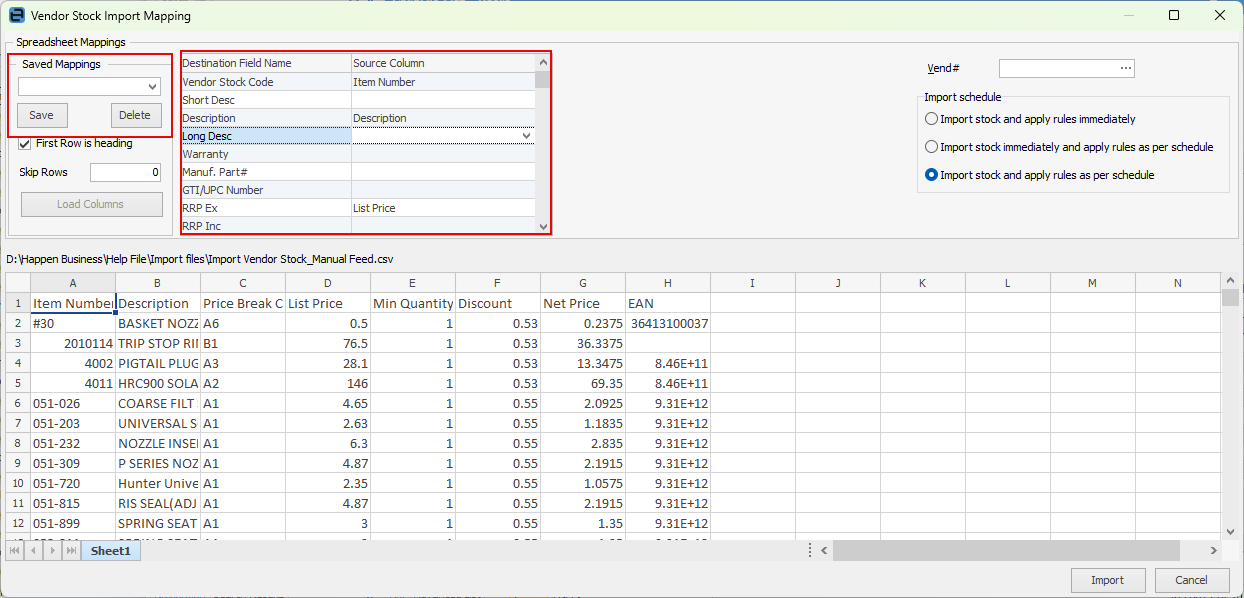Viewport: 1244px width, 598px height.
Task: Open the Vend# lookup ellipsis button
Action: coord(1126,68)
